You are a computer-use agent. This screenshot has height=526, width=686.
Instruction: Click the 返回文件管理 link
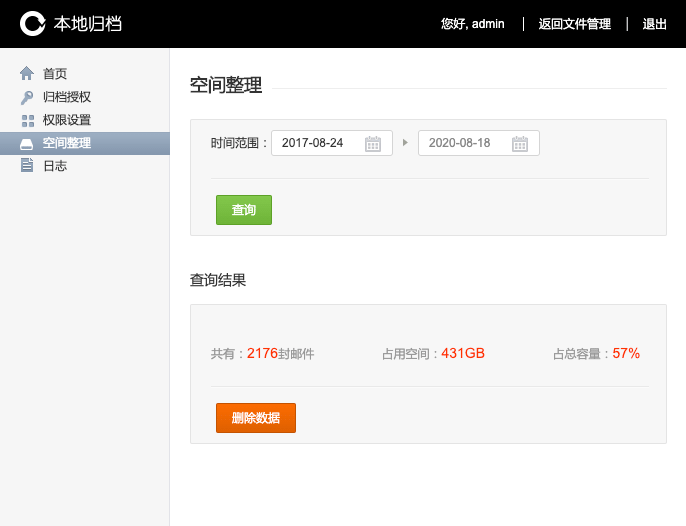[574, 24]
